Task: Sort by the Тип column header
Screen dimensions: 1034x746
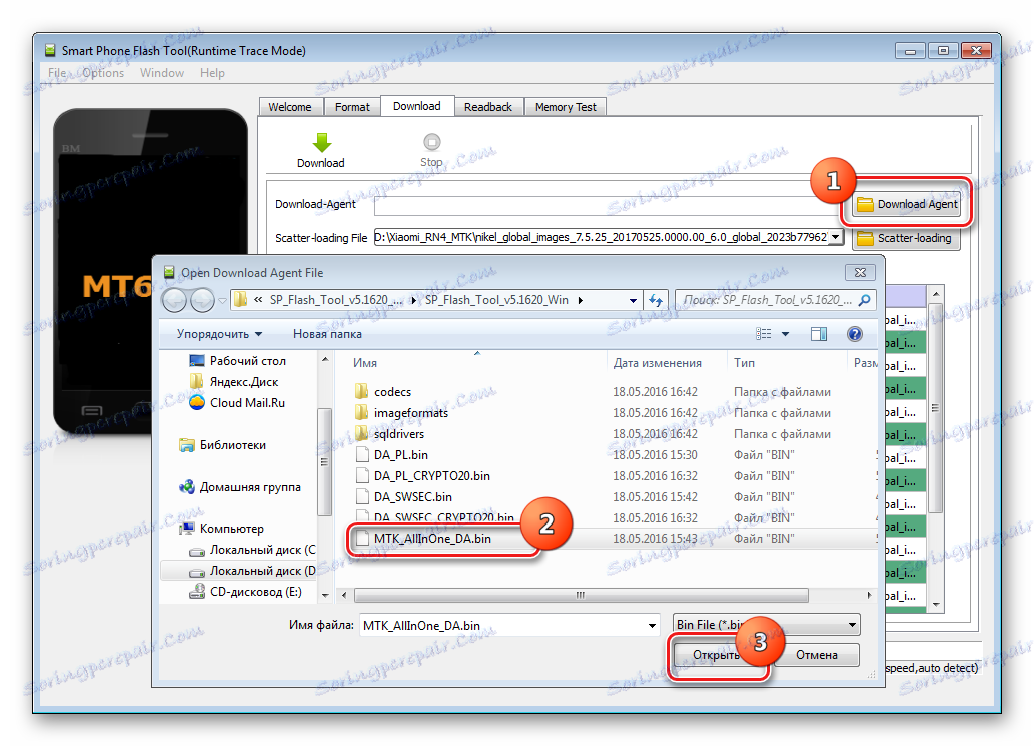Action: 745,363
